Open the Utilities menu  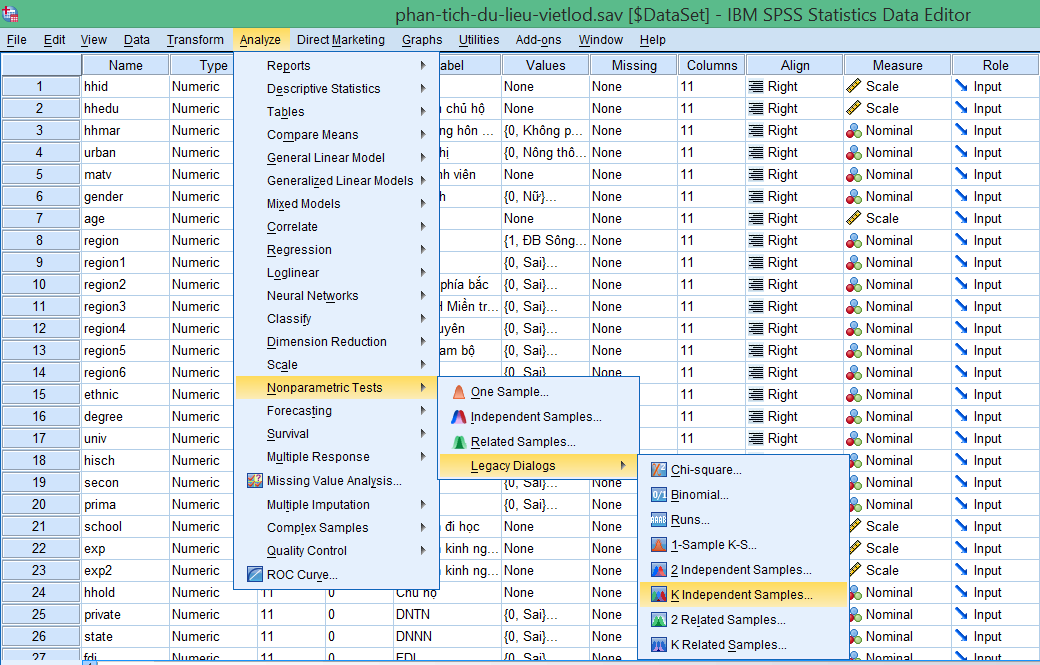480,40
